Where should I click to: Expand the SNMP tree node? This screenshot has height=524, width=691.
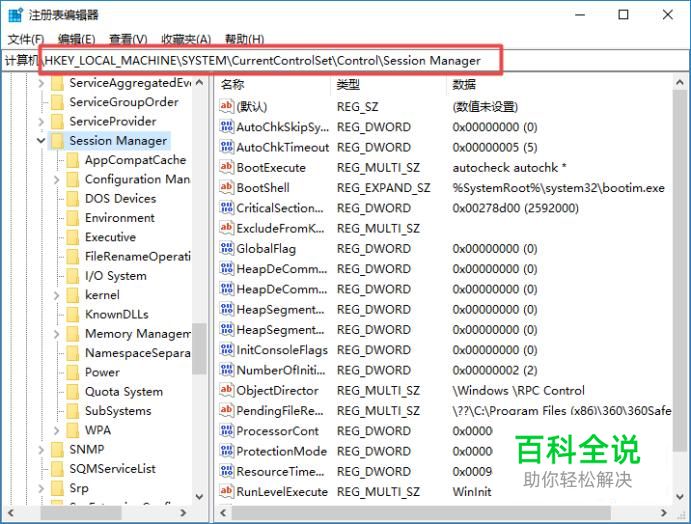[x=41, y=450]
